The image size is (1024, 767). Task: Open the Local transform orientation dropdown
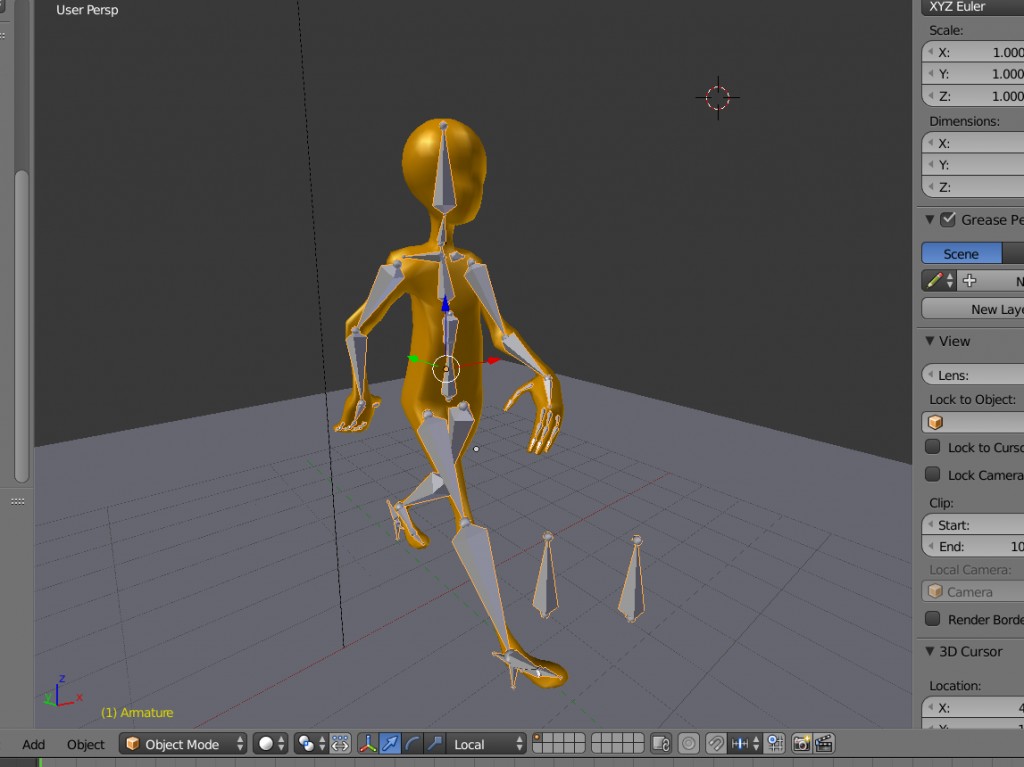click(x=487, y=744)
